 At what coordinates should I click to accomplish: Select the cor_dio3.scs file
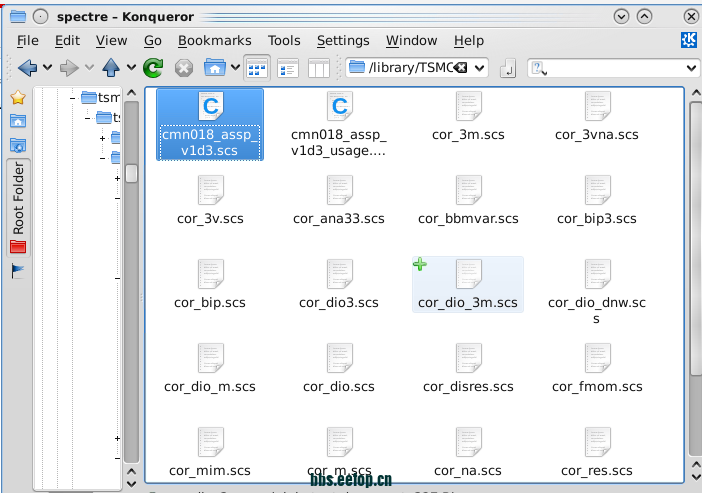coord(339,285)
